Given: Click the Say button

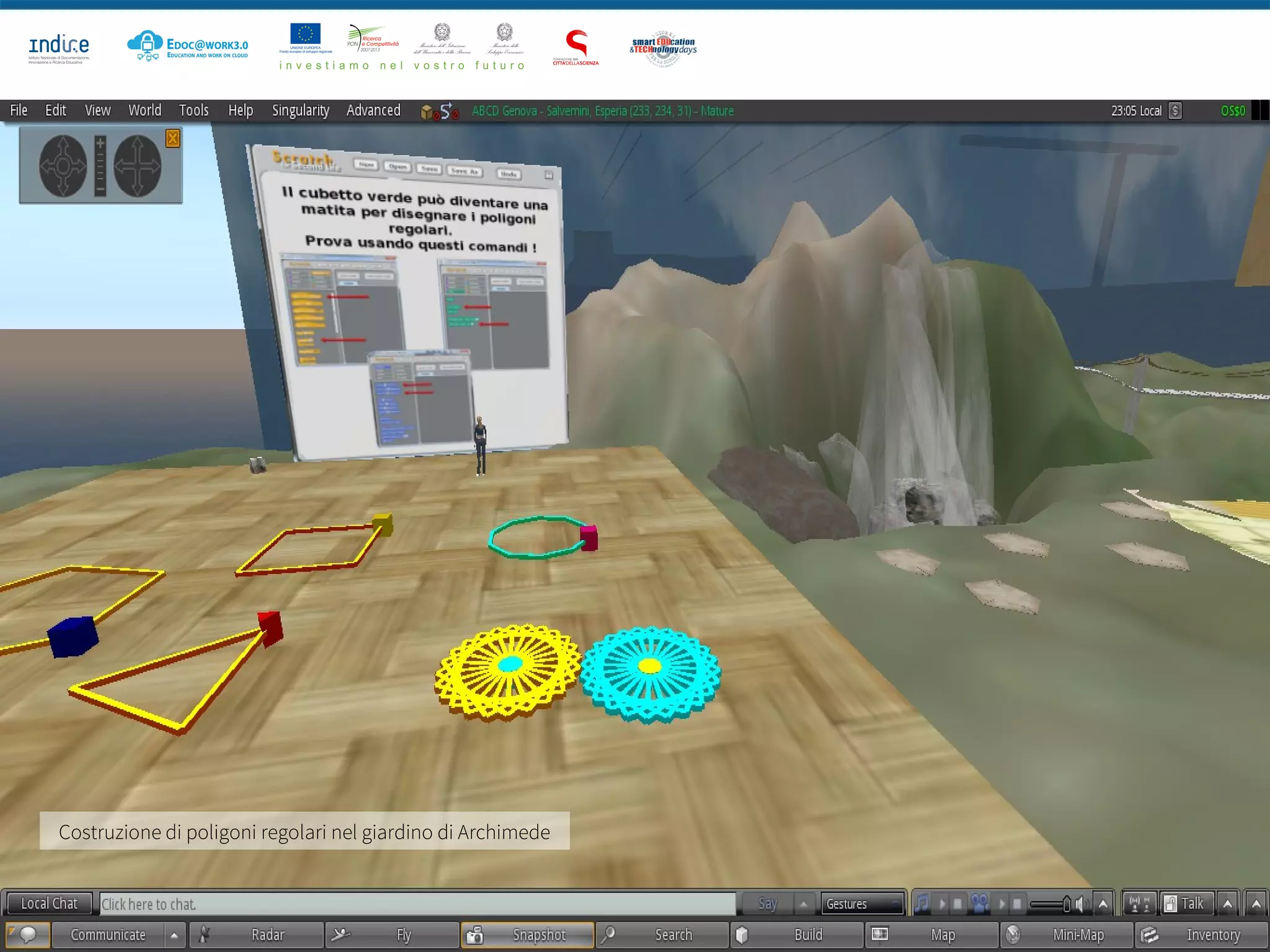Looking at the screenshot, I should (767, 904).
